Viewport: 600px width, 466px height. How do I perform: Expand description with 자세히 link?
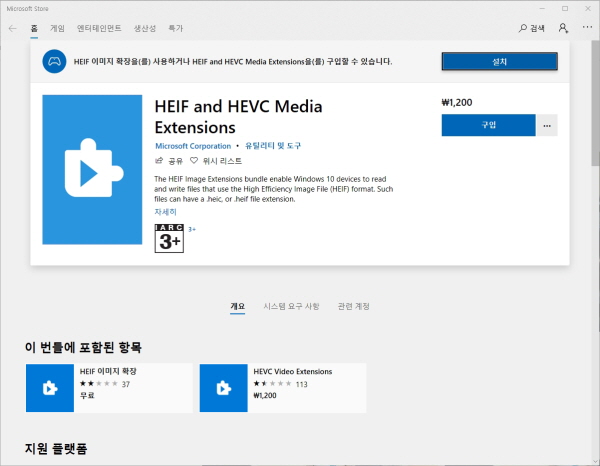click(x=165, y=212)
